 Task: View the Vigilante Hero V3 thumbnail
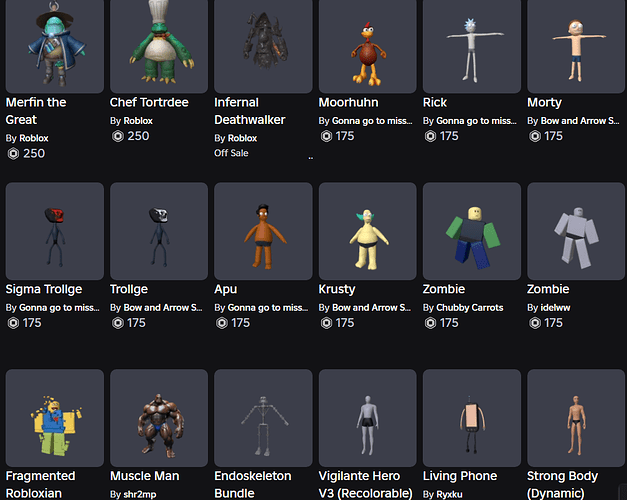[367, 418]
